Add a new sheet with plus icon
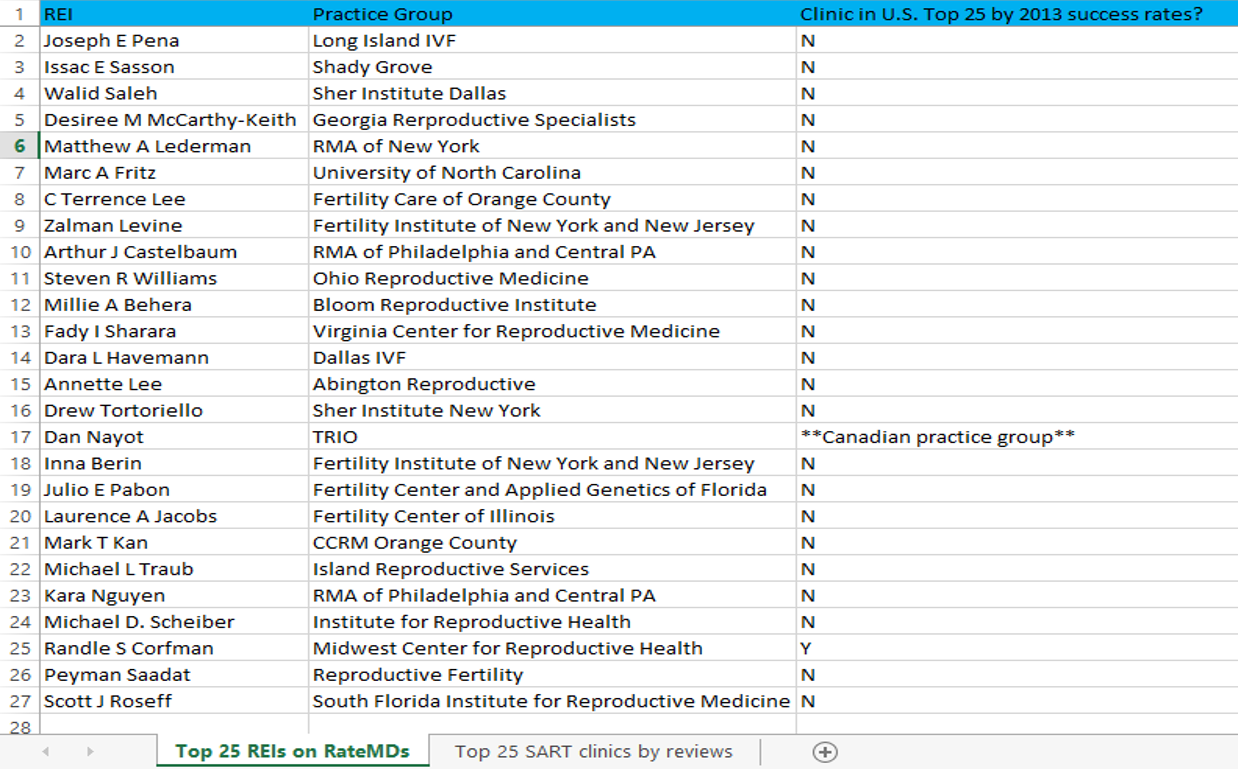The height and width of the screenshot is (770, 1238). (x=825, y=752)
